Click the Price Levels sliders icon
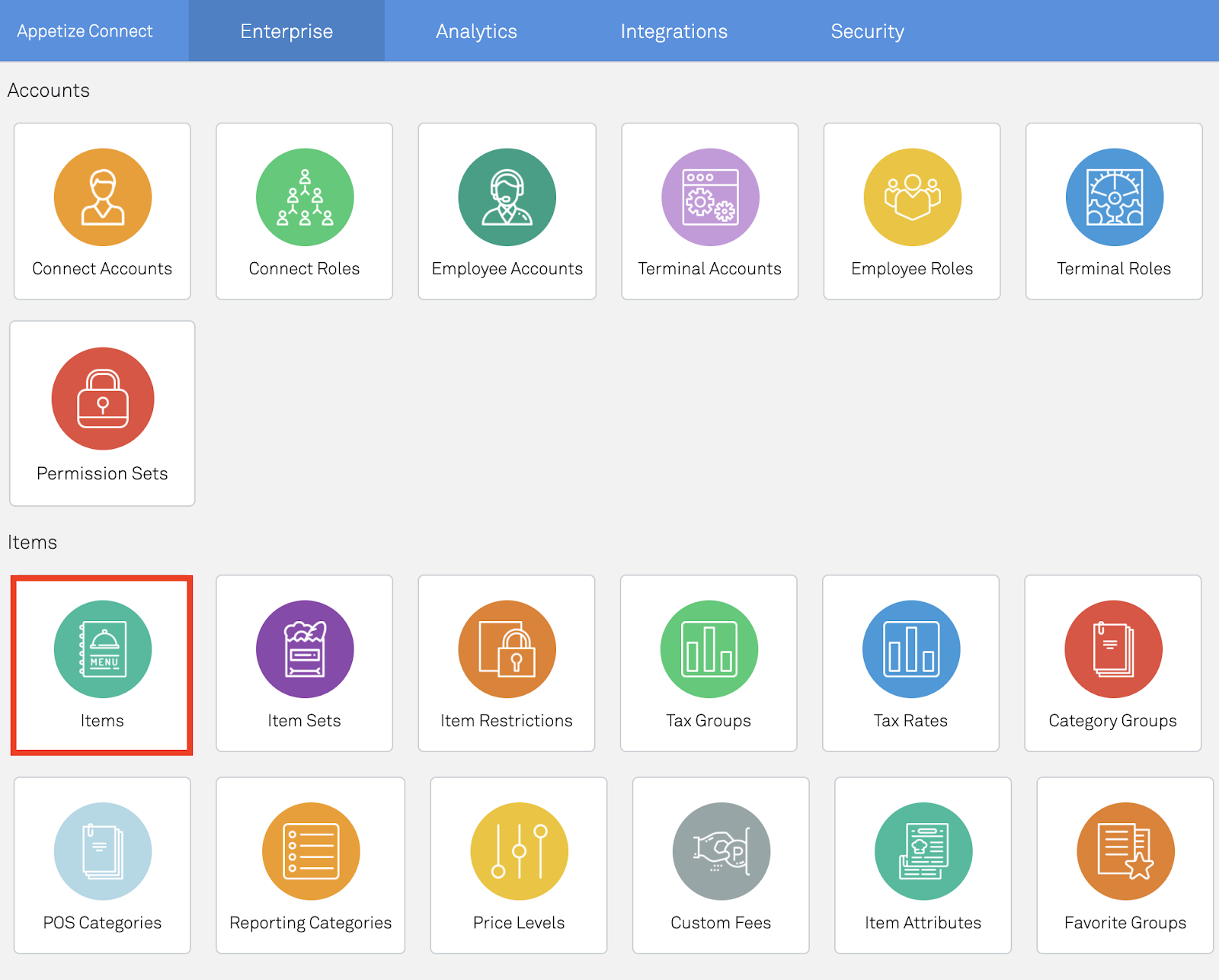The image size is (1219, 980). [519, 851]
